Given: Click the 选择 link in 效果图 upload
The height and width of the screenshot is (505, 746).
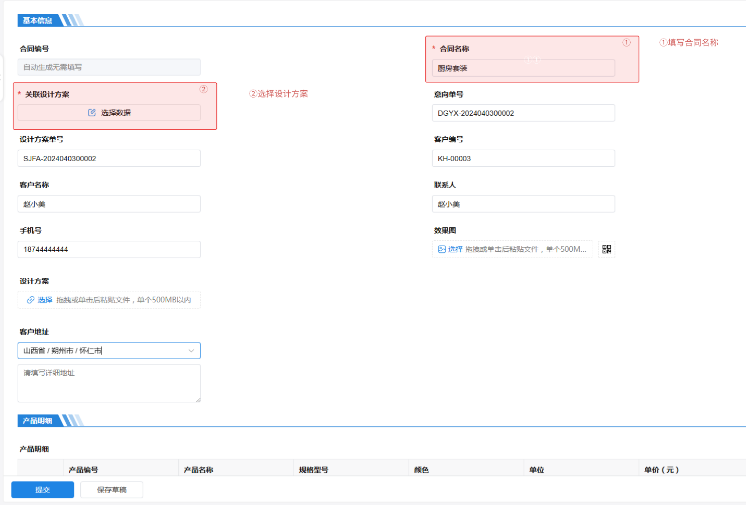Looking at the screenshot, I should [x=455, y=249].
